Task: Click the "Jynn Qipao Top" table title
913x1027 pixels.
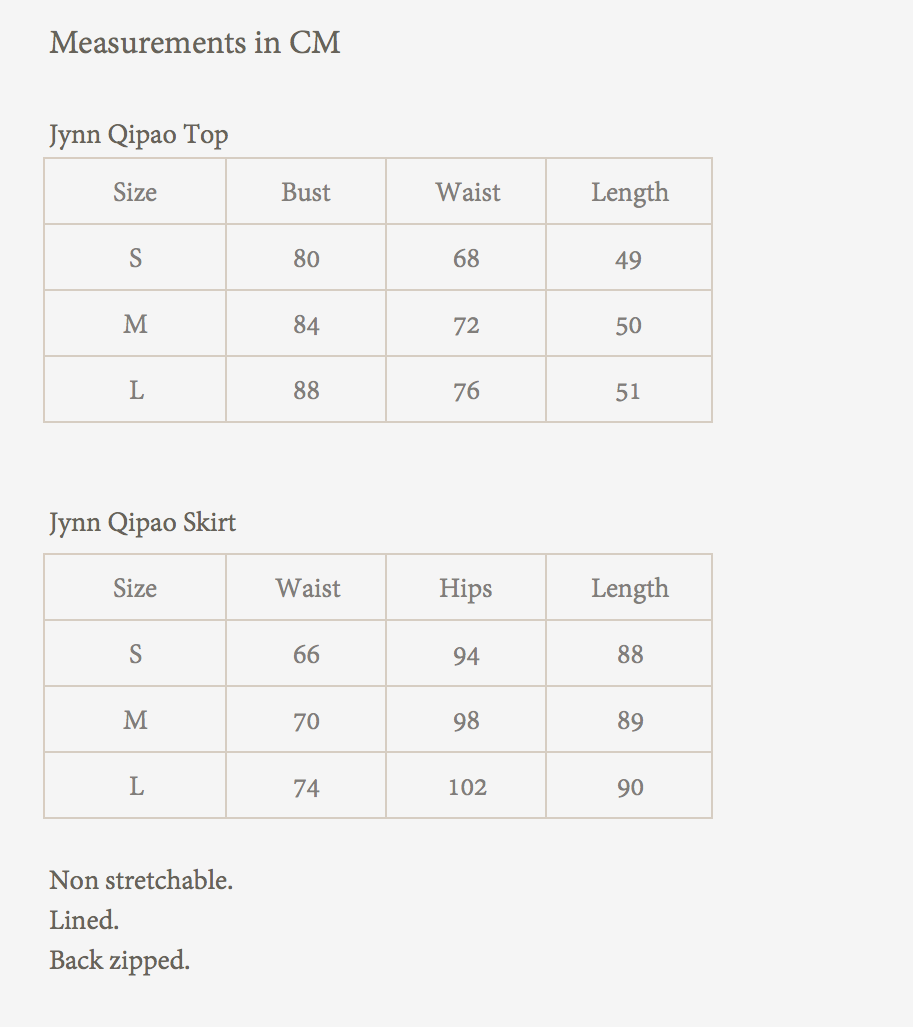Action: pos(139,134)
